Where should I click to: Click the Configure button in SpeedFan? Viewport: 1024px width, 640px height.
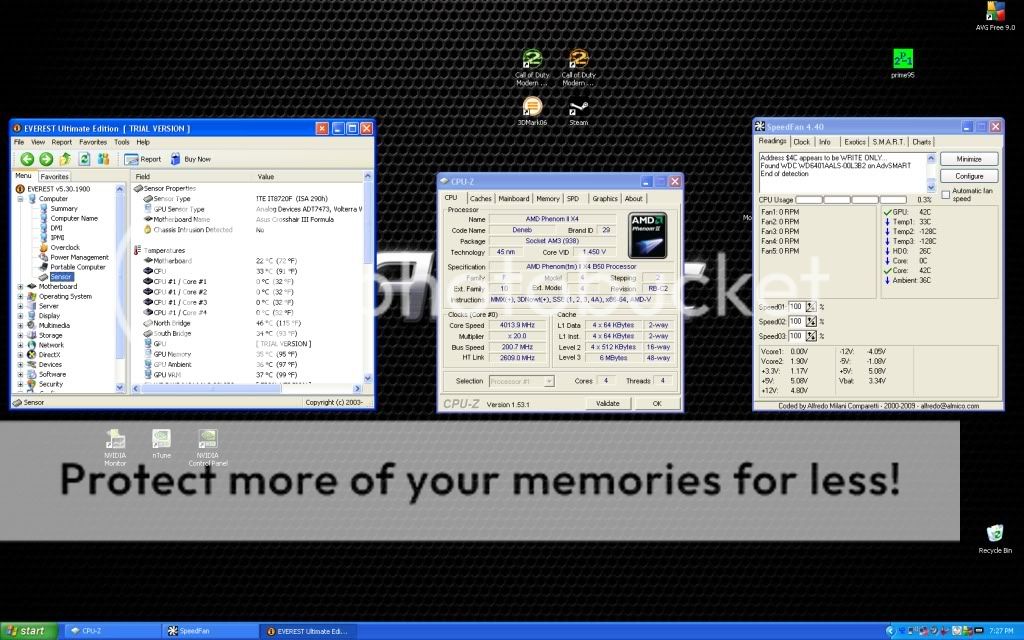tap(968, 176)
